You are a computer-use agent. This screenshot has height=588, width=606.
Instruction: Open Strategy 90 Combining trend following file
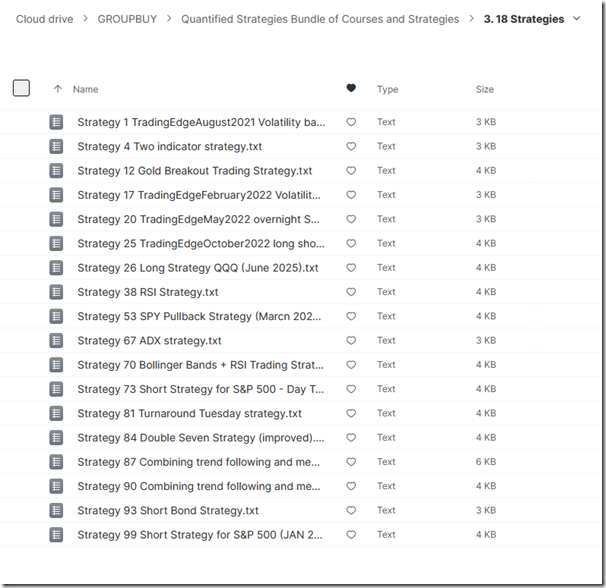199,486
